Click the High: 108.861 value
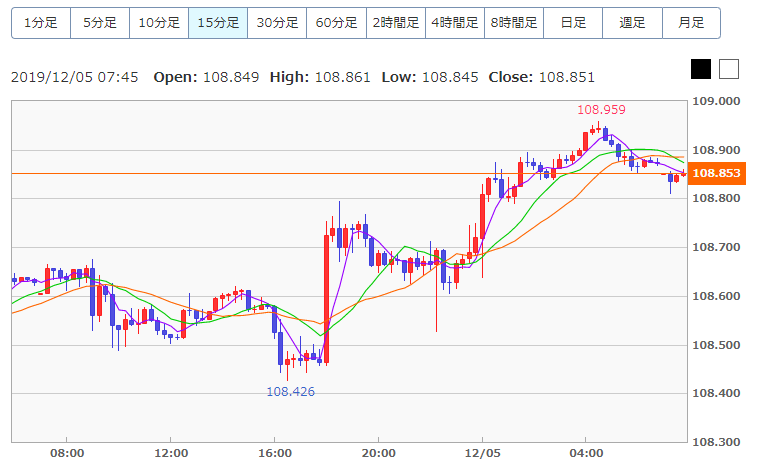The image size is (757, 466). (320, 77)
